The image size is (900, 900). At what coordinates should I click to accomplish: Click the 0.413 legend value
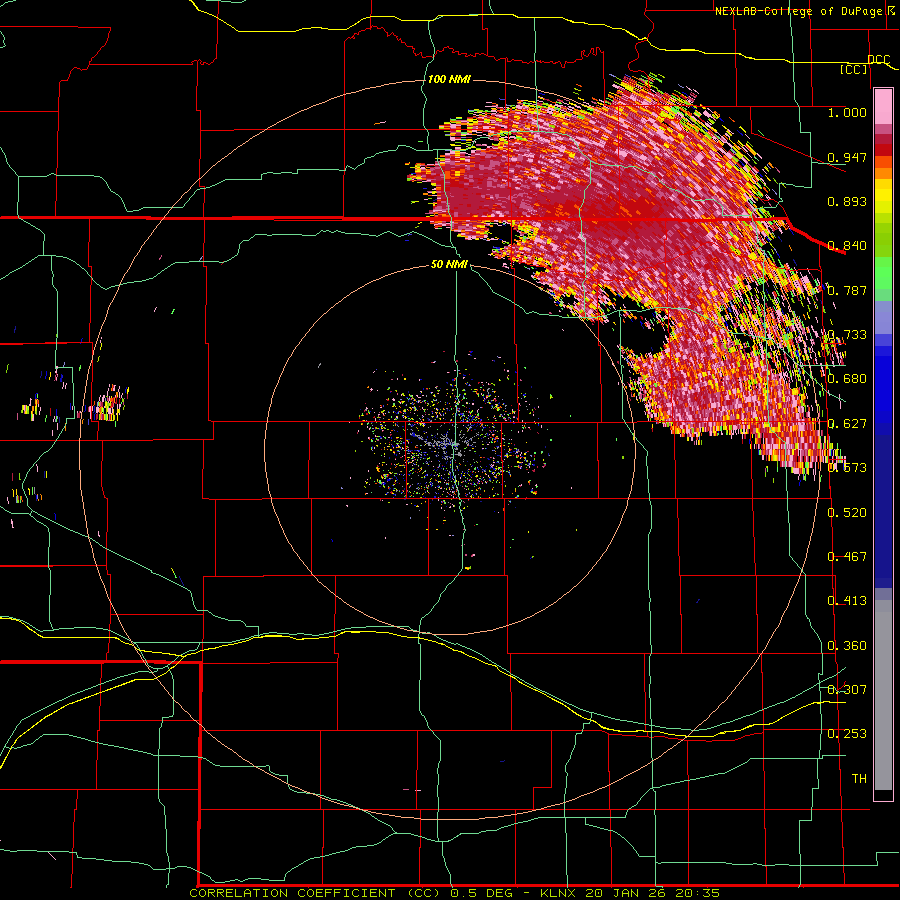pyautogui.click(x=847, y=601)
